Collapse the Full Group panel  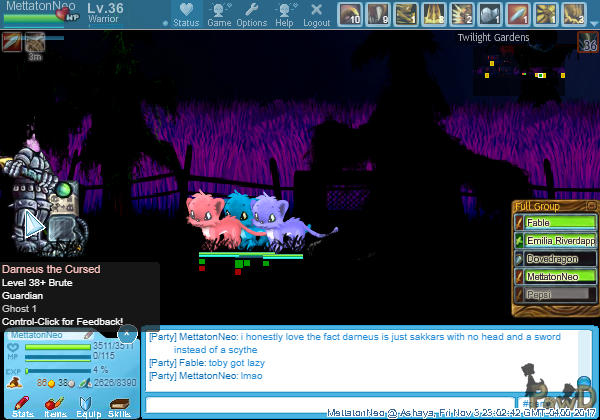click(591, 206)
